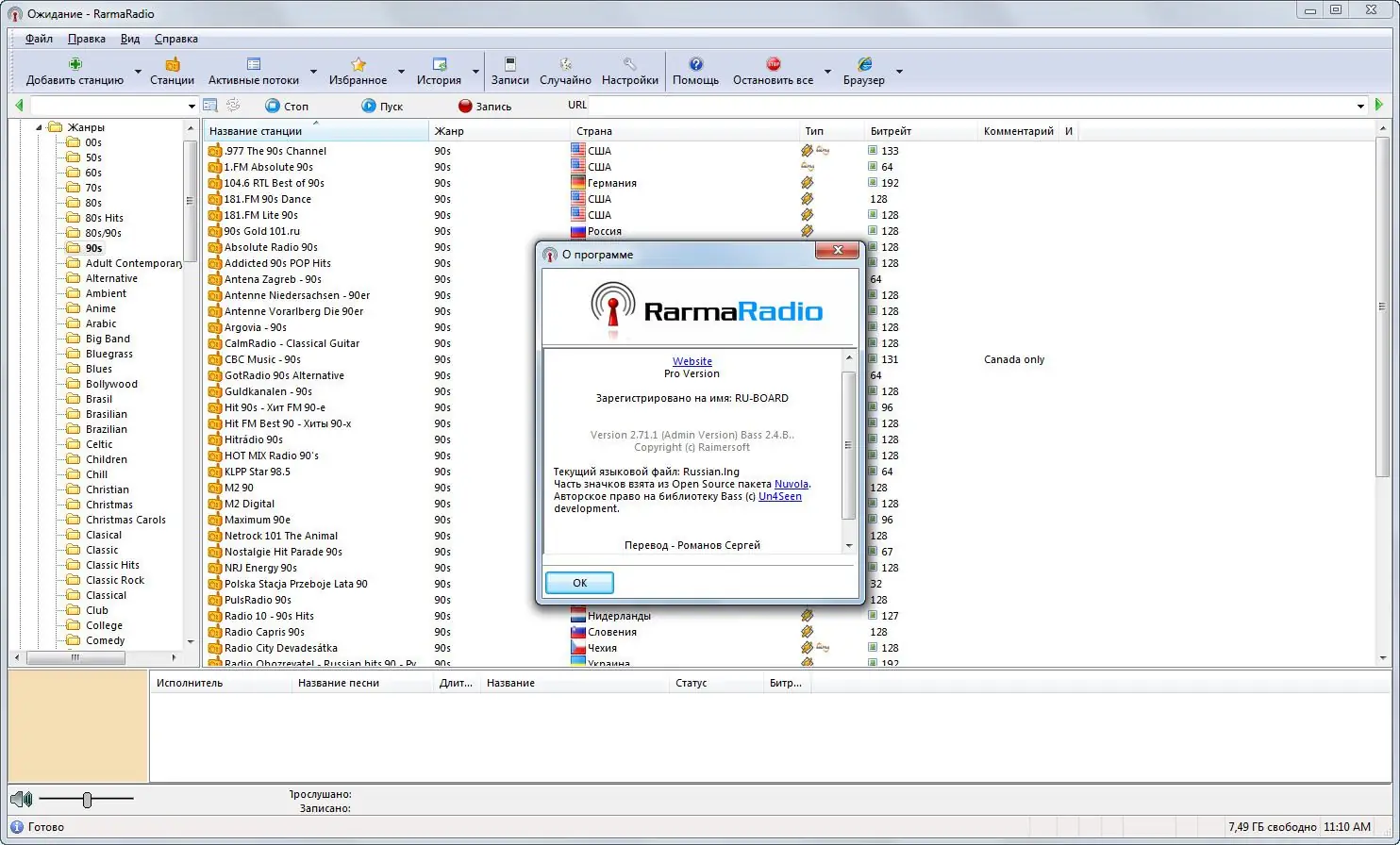
Task: Expand the dropdown beside Браузер
Action: coord(898,71)
